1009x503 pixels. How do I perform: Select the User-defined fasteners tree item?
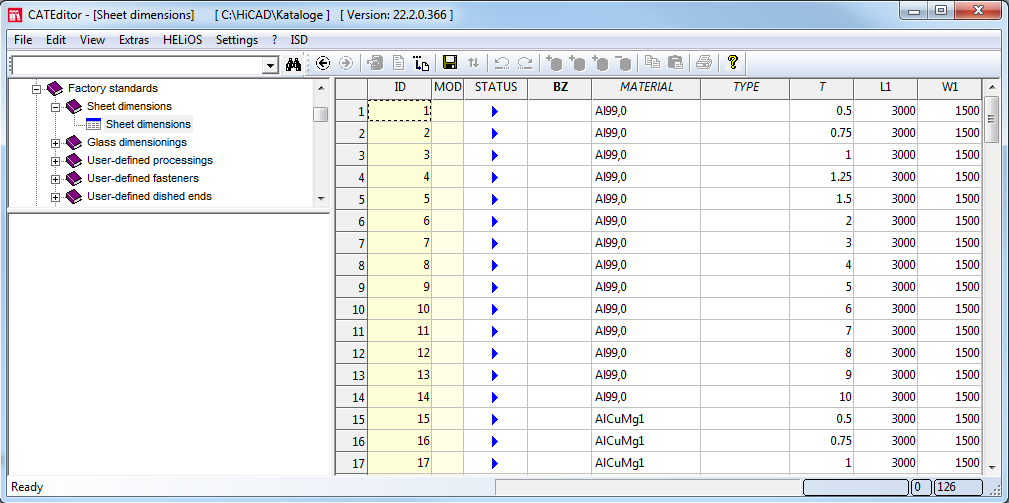tap(149, 178)
